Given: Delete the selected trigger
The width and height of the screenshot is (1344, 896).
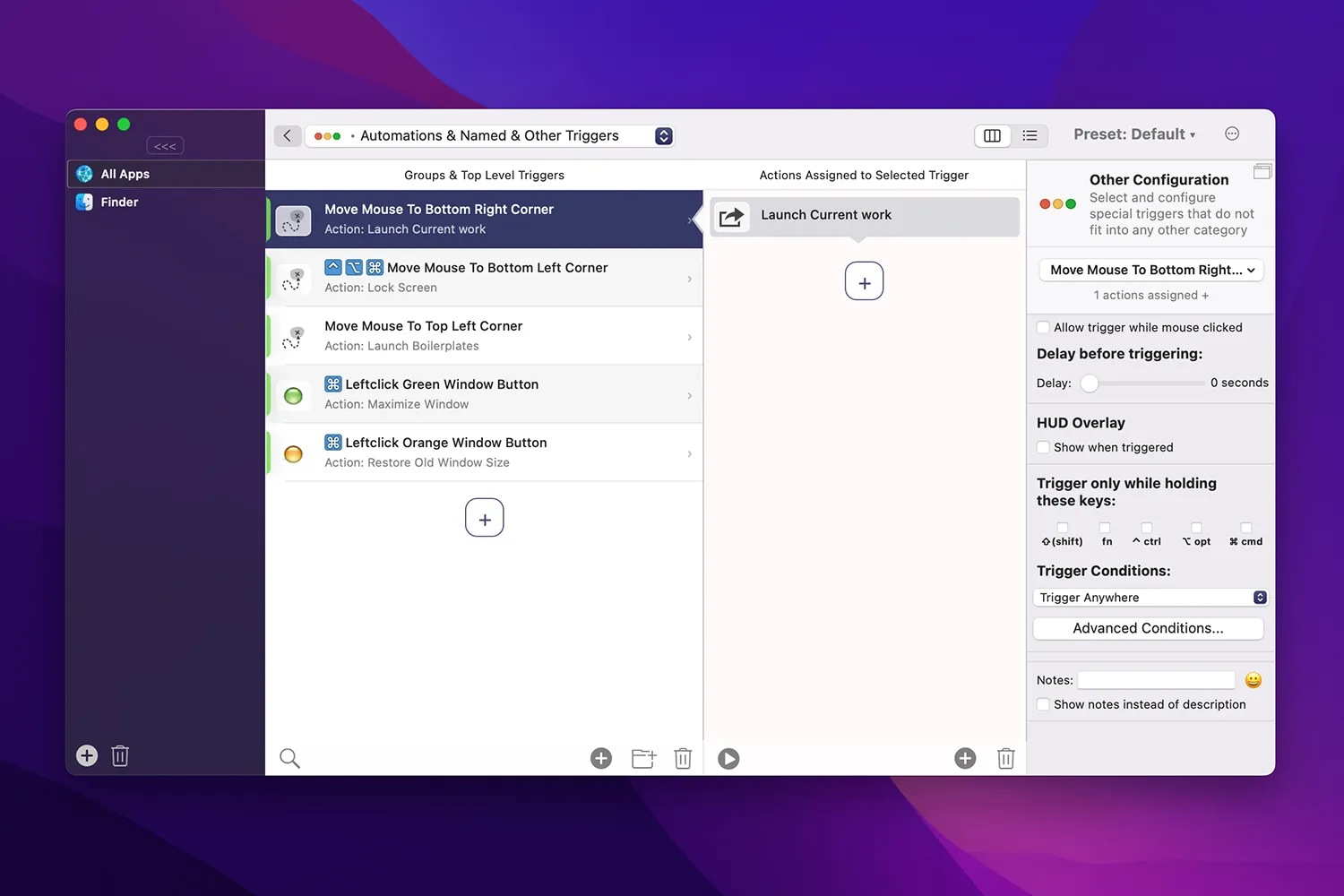Looking at the screenshot, I should pyautogui.click(x=683, y=758).
